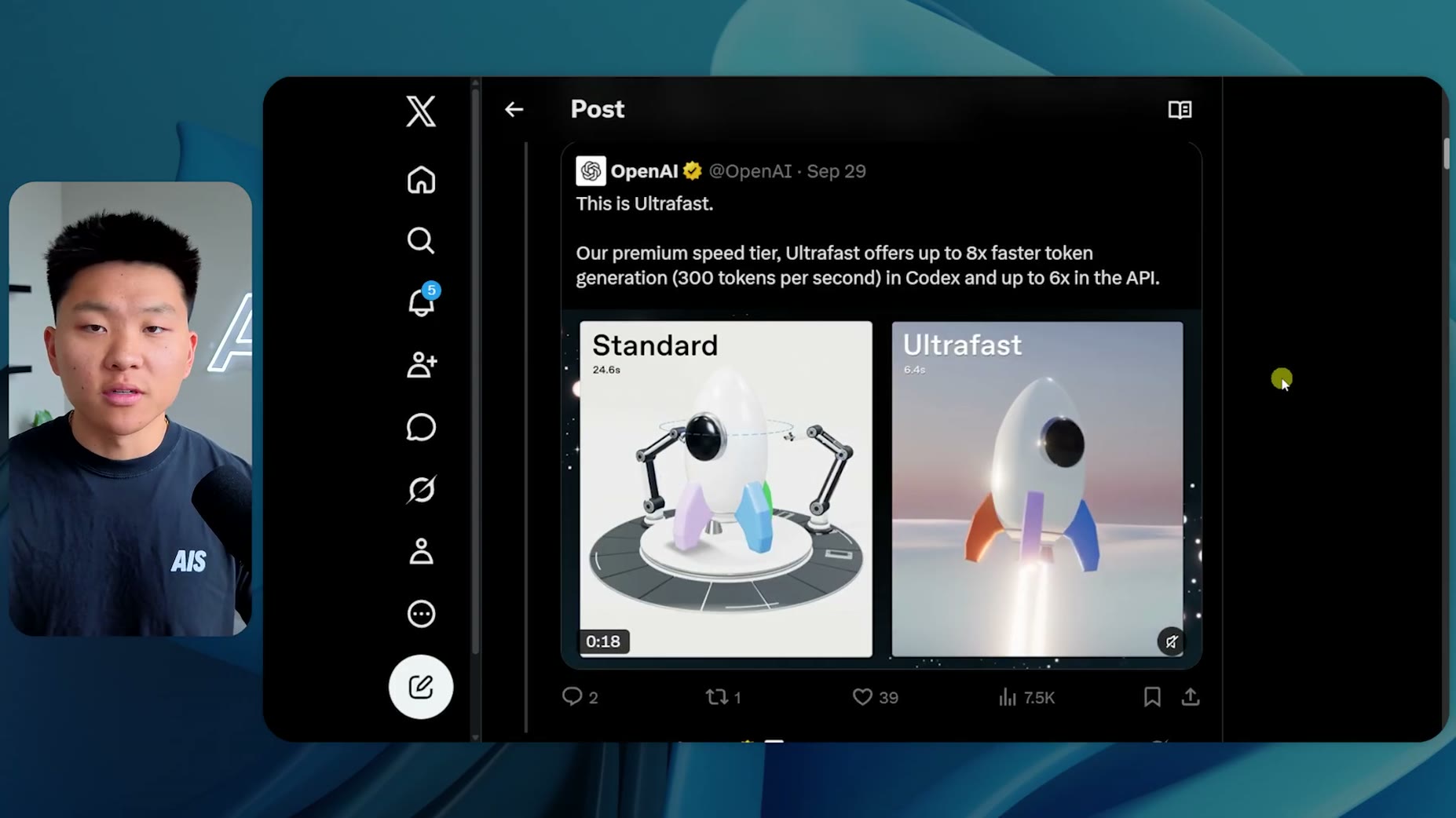1456x818 pixels.
Task: Open the Follow people icon
Action: (x=422, y=364)
